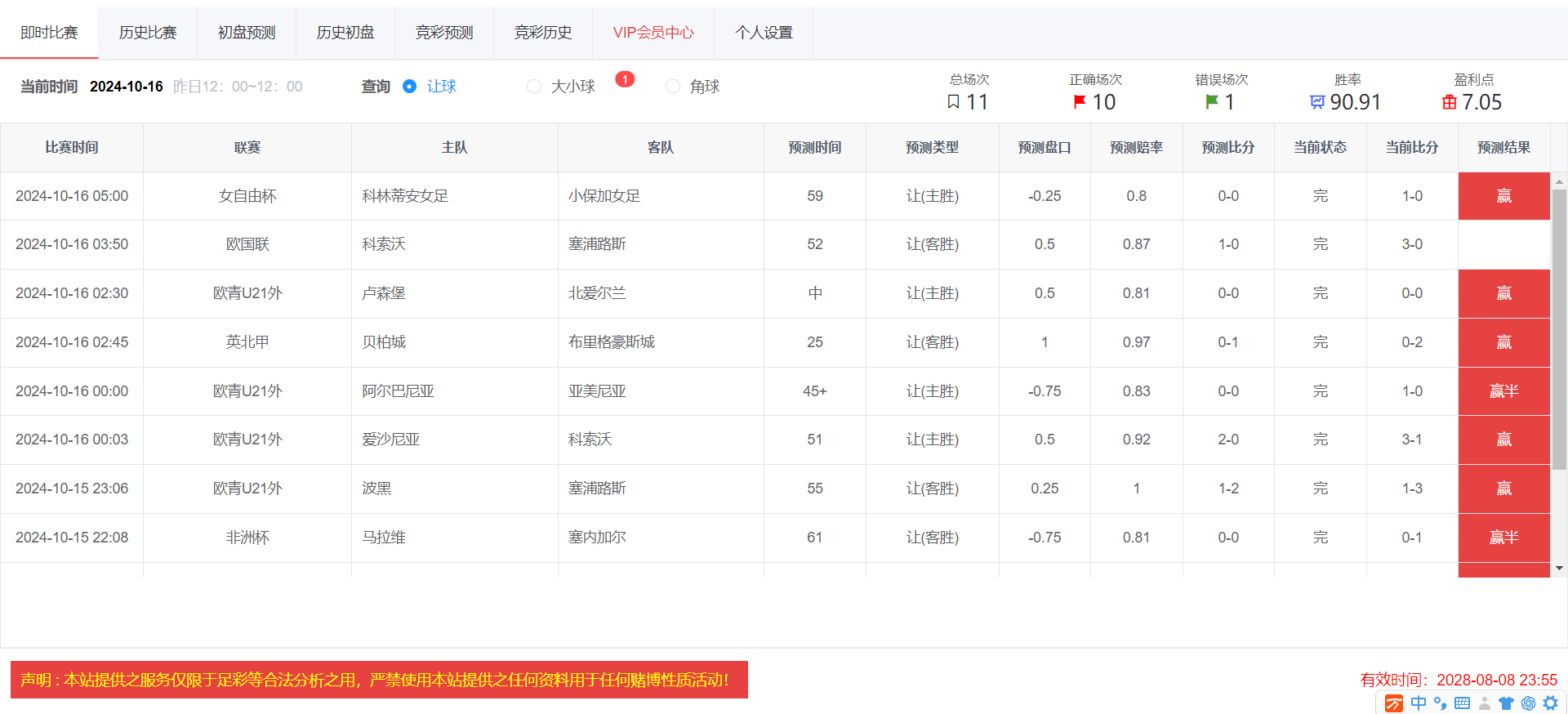Click the red 赢 result for 科林蒂安女足 row
The image size is (1568, 714).
[1504, 196]
